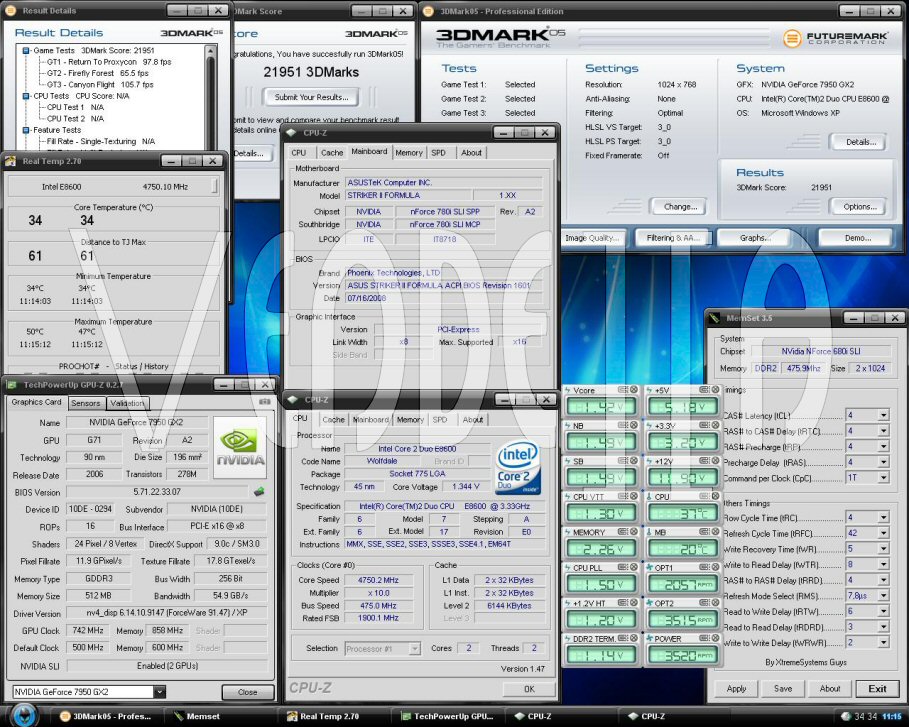Image resolution: width=909 pixels, height=727 pixels.
Task: Click the Save button in MemSet
Action: coord(783,688)
